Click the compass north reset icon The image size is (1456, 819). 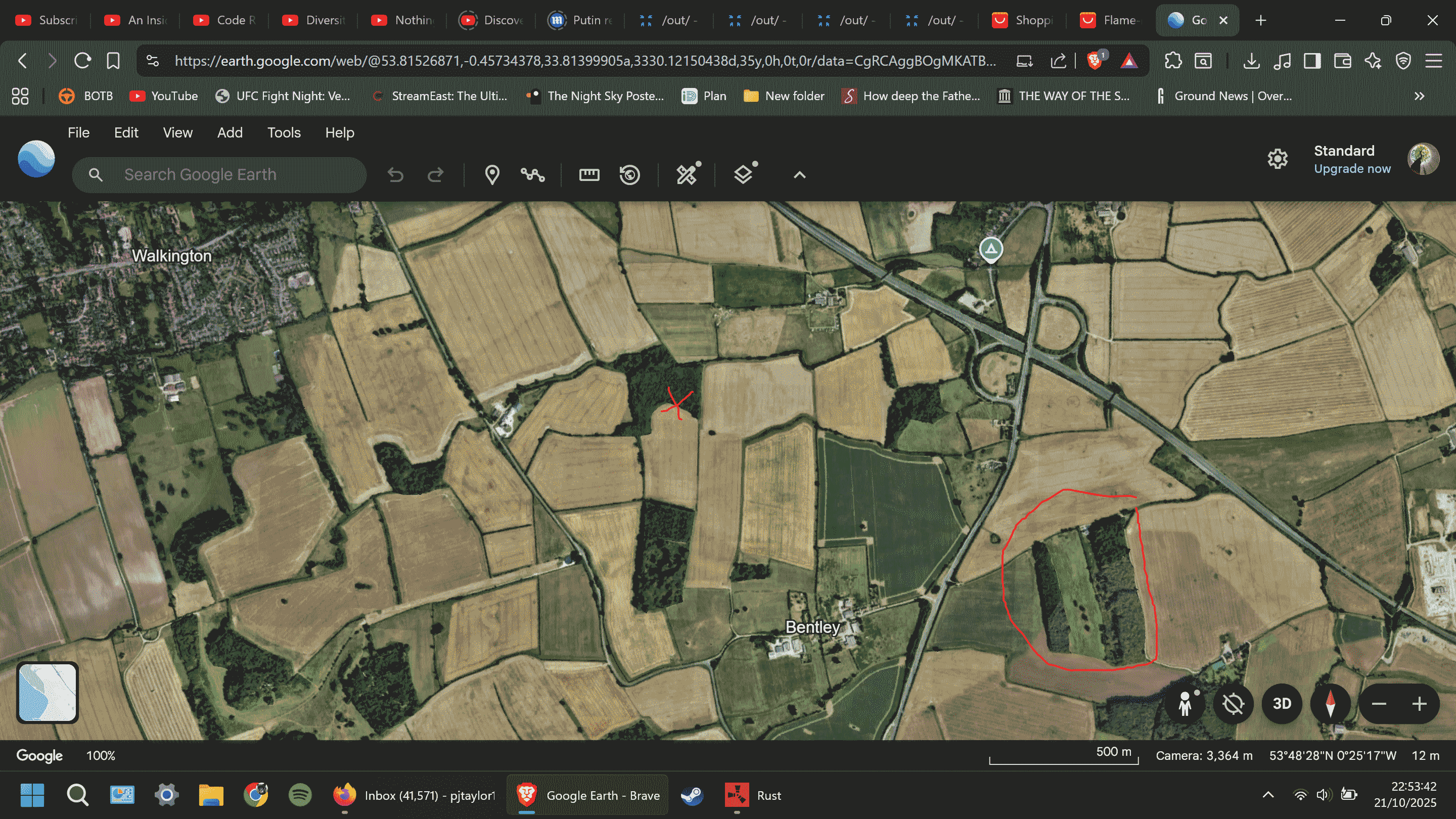coord(1330,704)
